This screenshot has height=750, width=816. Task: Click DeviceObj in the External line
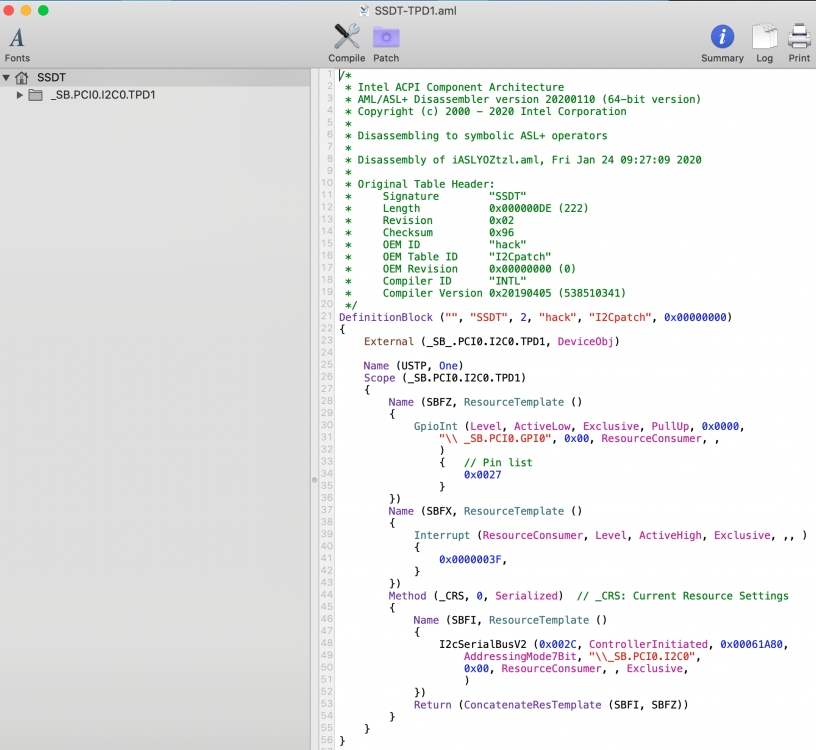coord(585,341)
